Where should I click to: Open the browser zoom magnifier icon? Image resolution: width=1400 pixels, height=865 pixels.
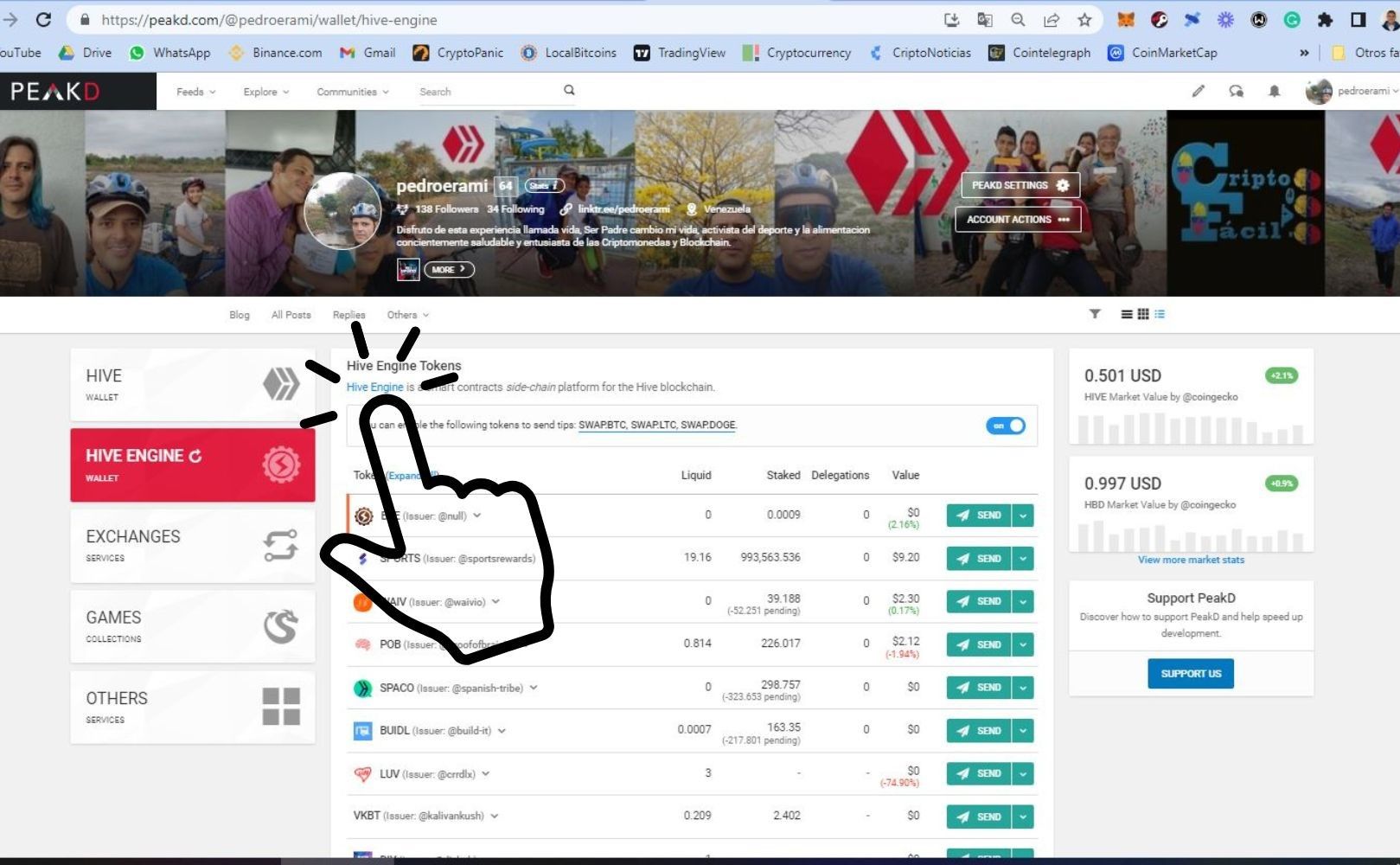(1018, 20)
